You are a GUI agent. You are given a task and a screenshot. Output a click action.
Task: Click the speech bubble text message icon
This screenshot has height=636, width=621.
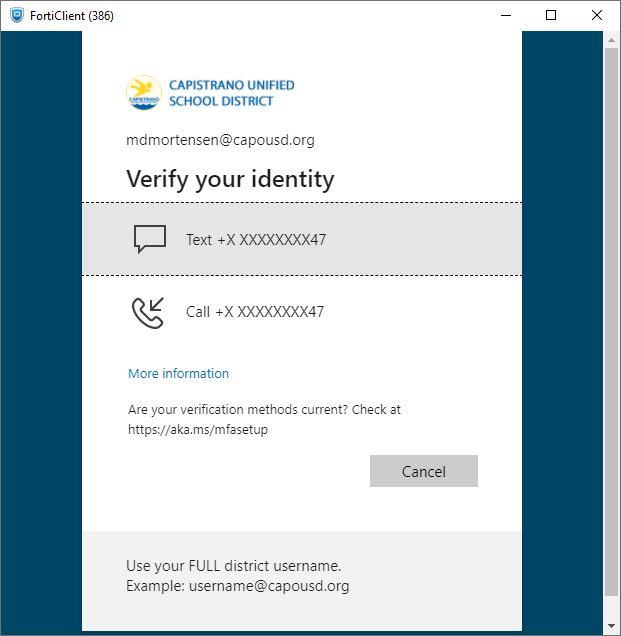pyautogui.click(x=150, y=239)
